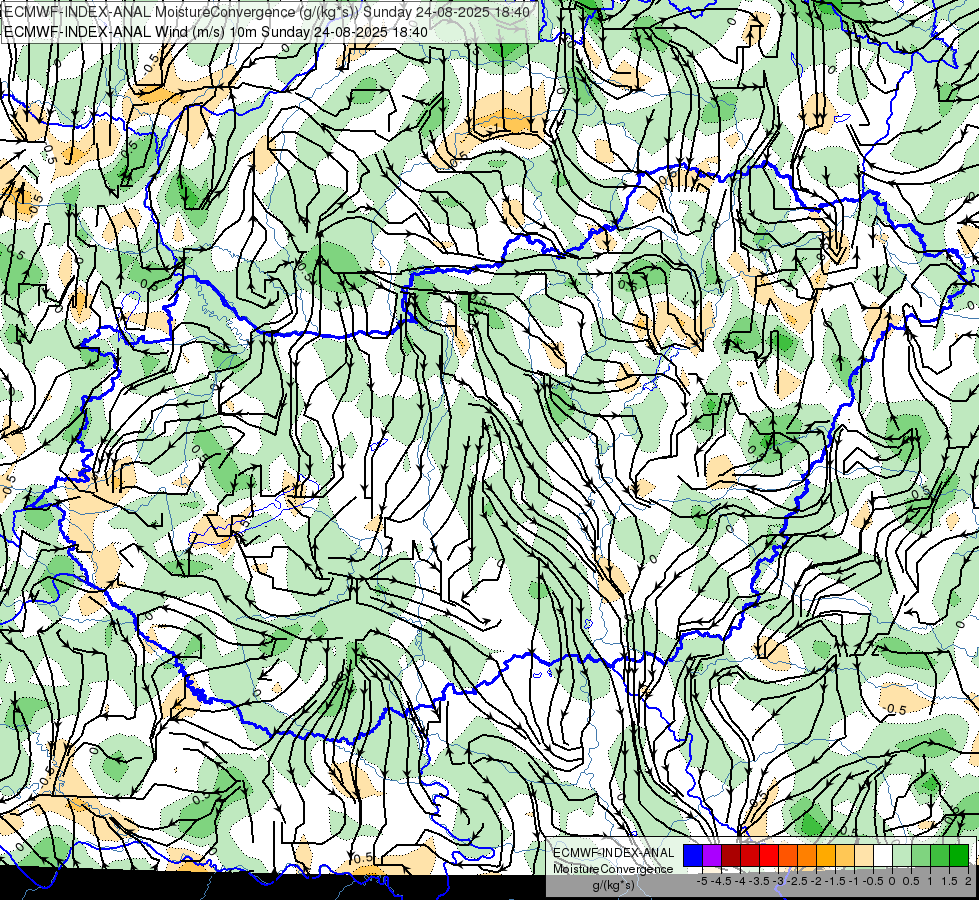The image size is (979, 900).
Task: Click the legend scale label 2
Action: [968, 881]
